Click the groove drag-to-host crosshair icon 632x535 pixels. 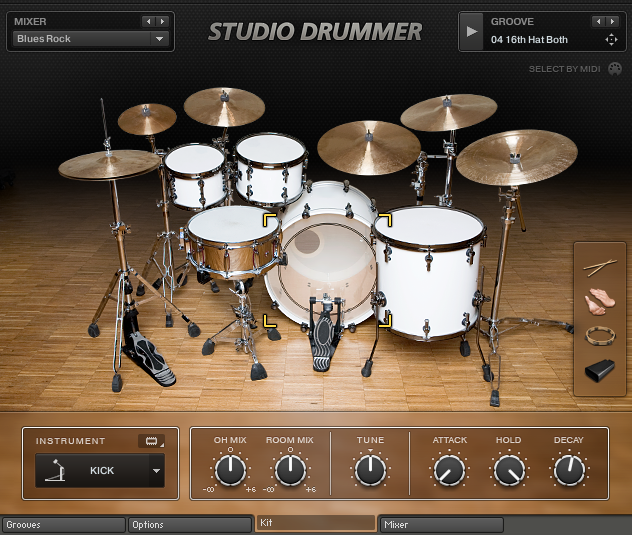[611, 40]
